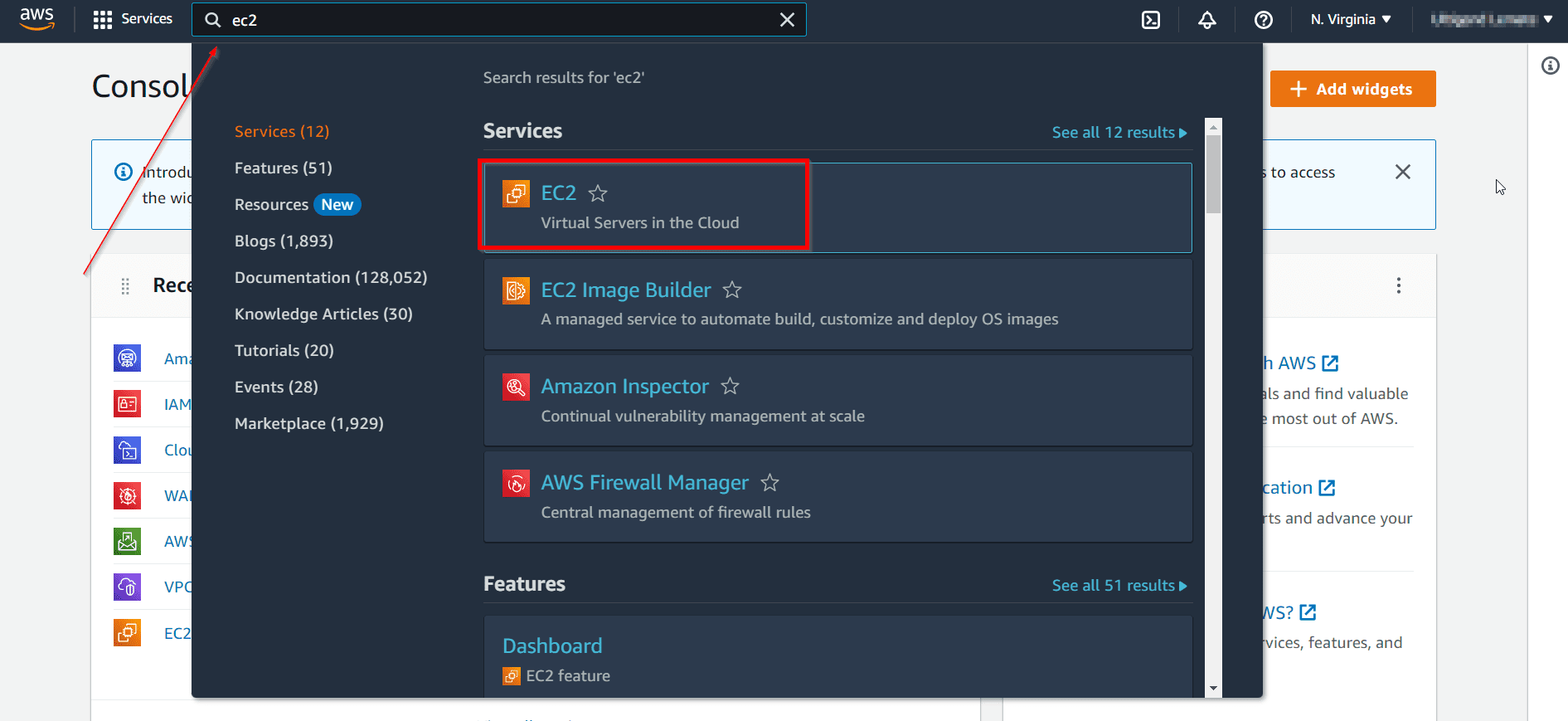The image size is (1568, 721).
Task: Click 'Continual vulnerability management at scale' text
Action: click(703, 416)
